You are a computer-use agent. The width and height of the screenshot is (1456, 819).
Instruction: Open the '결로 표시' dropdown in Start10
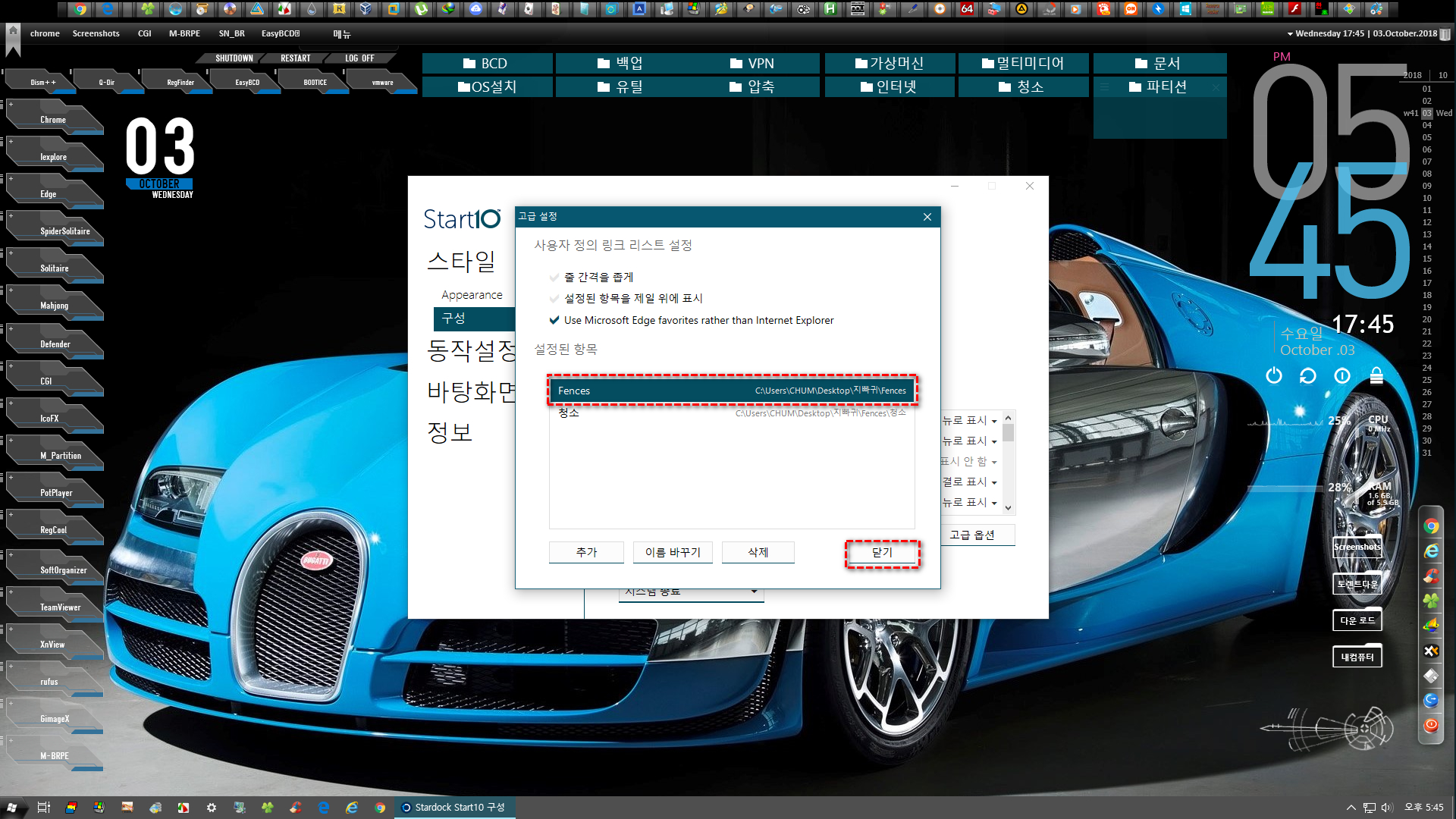970,482
